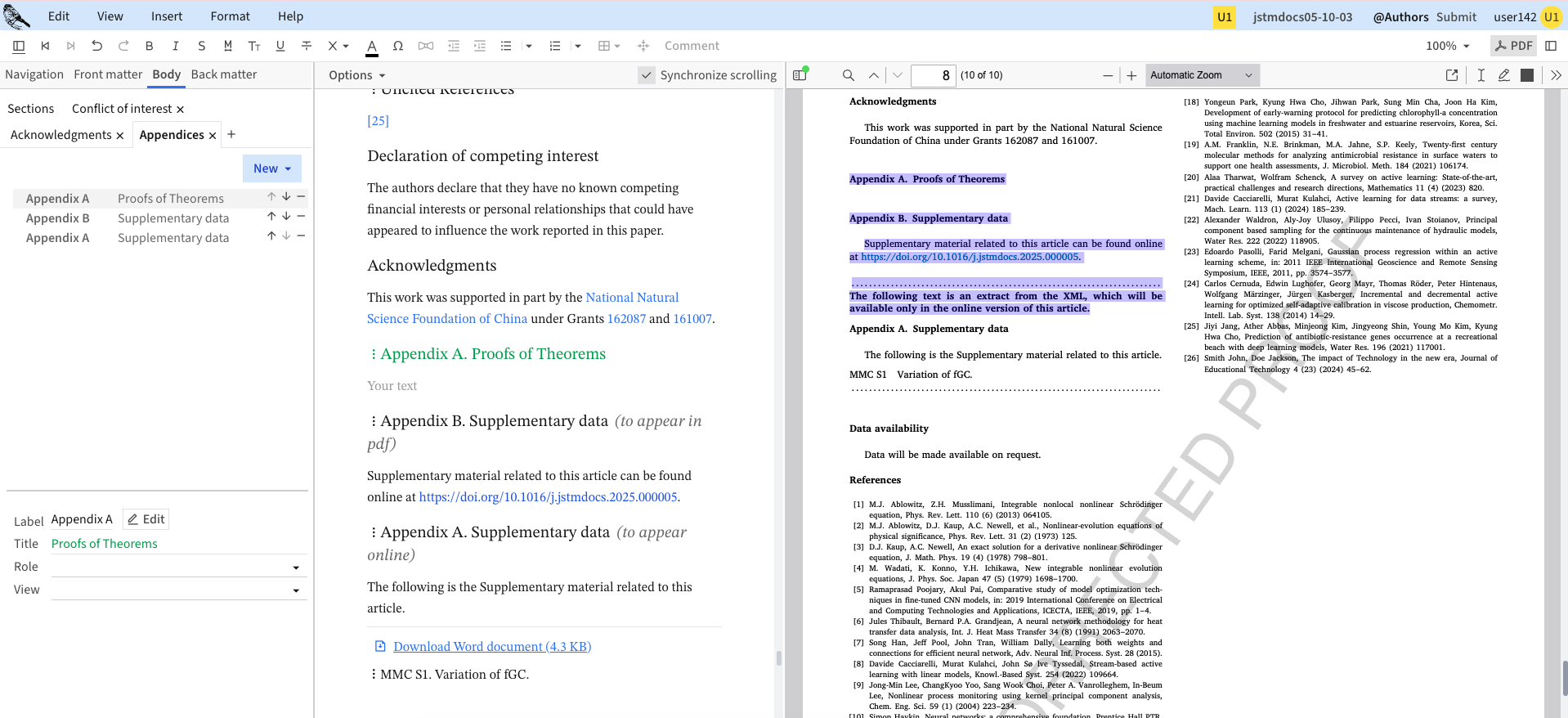
Task: Expand the Options dropdown
Action: click(x=356, y=75)
